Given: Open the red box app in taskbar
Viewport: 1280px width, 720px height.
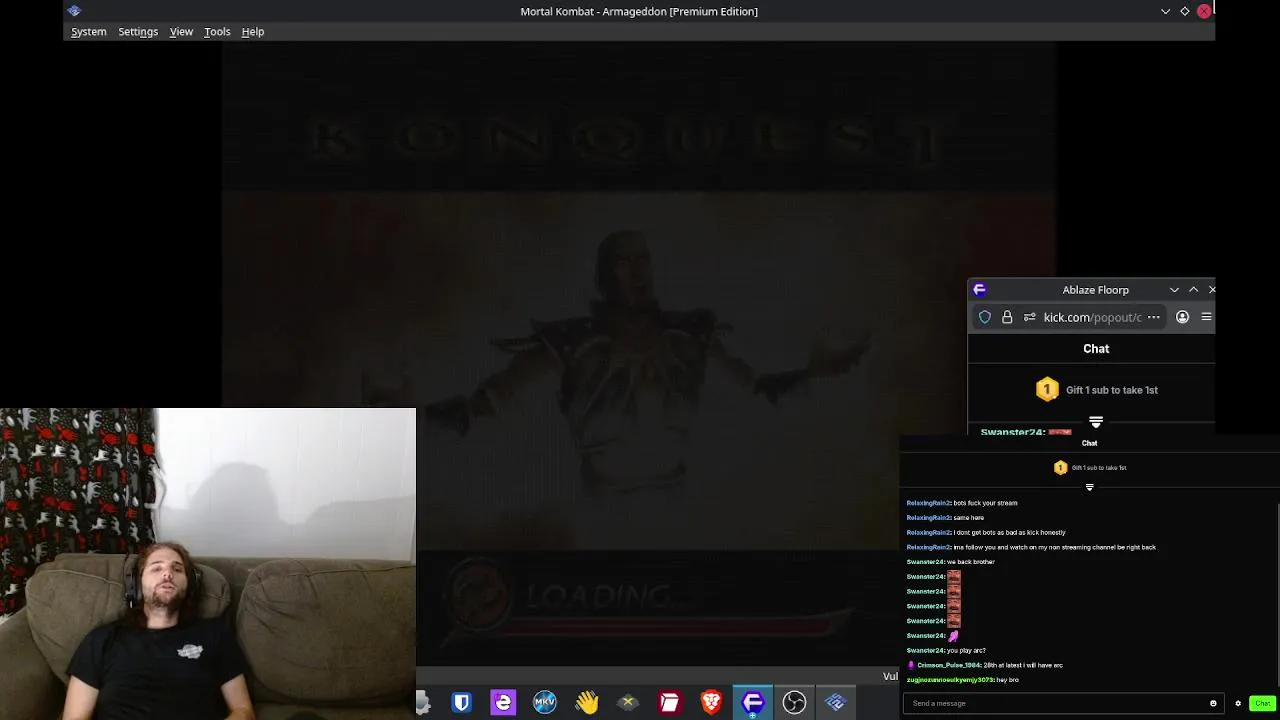Looking at the screenshot, I should 669,703.
